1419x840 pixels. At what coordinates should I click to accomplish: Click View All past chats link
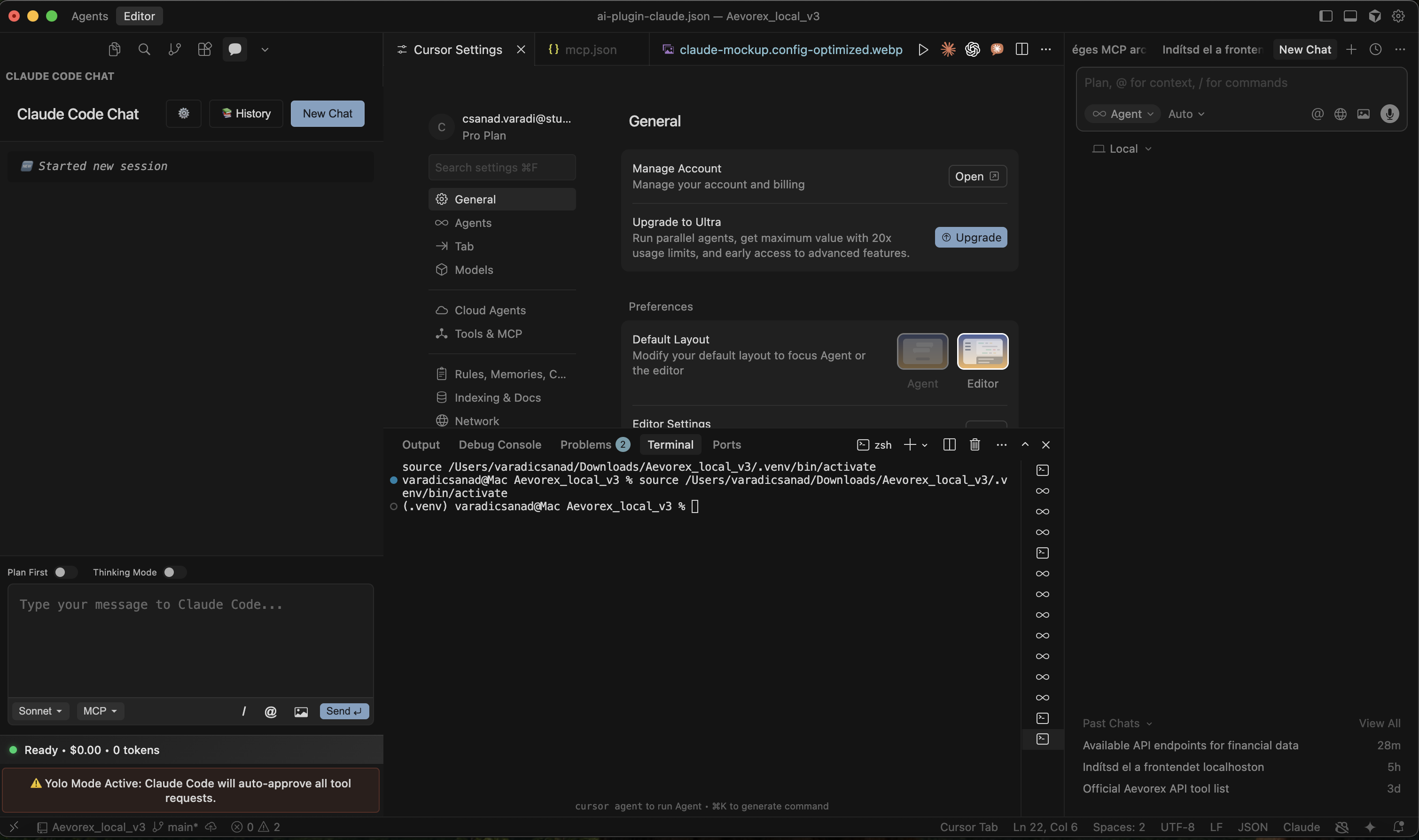(x=1380, y=723)
